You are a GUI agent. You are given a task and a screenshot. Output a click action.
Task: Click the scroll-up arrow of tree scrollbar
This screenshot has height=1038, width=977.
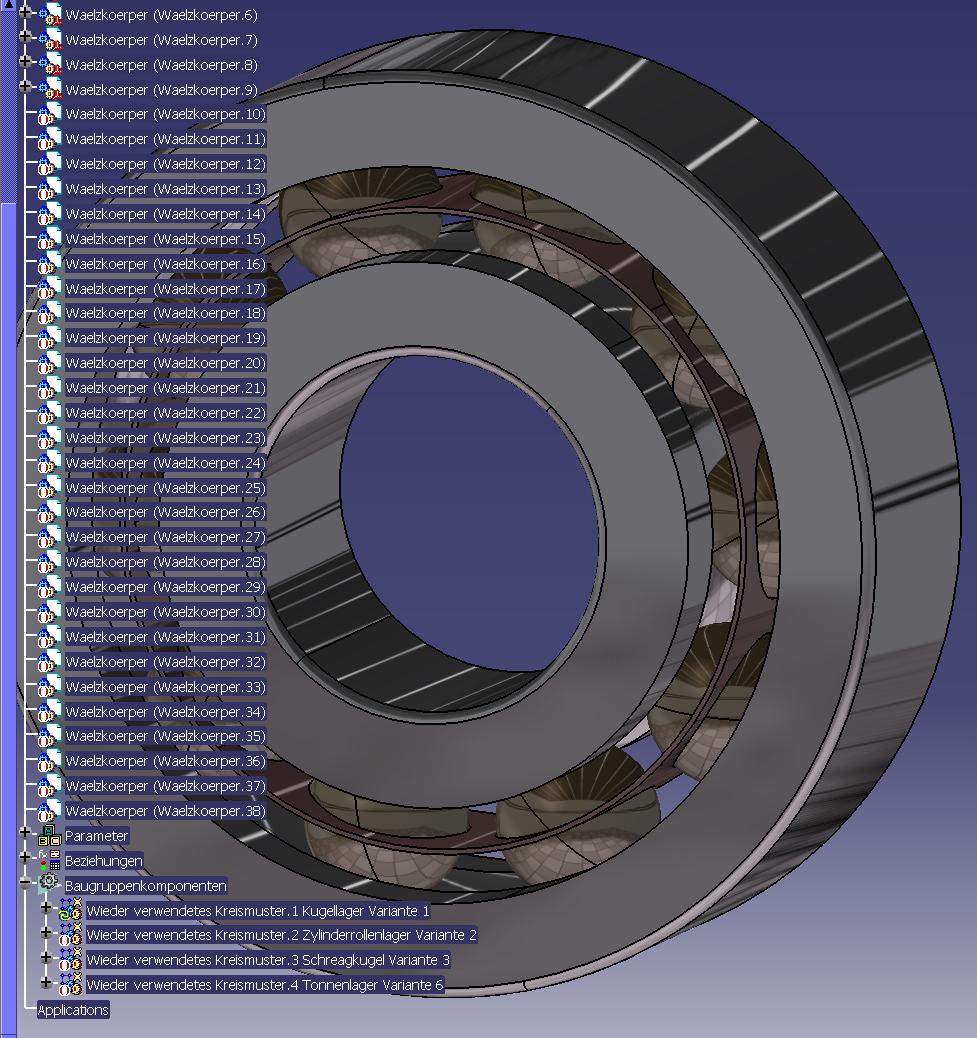[8, 5]
